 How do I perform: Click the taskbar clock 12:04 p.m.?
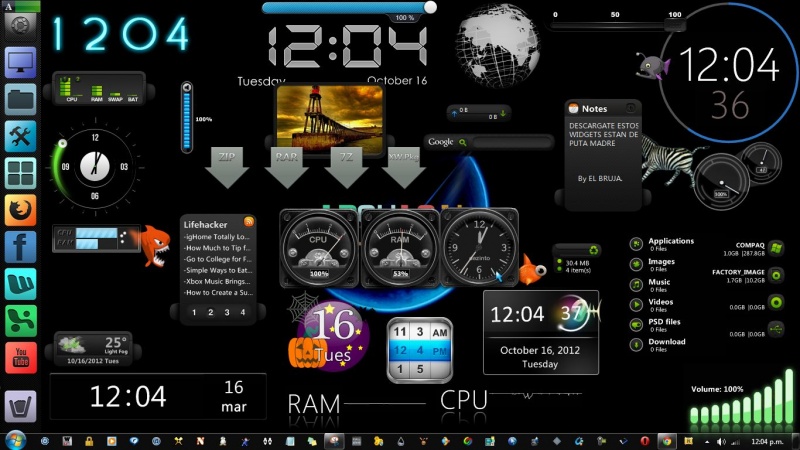click(x=767, y=441)
